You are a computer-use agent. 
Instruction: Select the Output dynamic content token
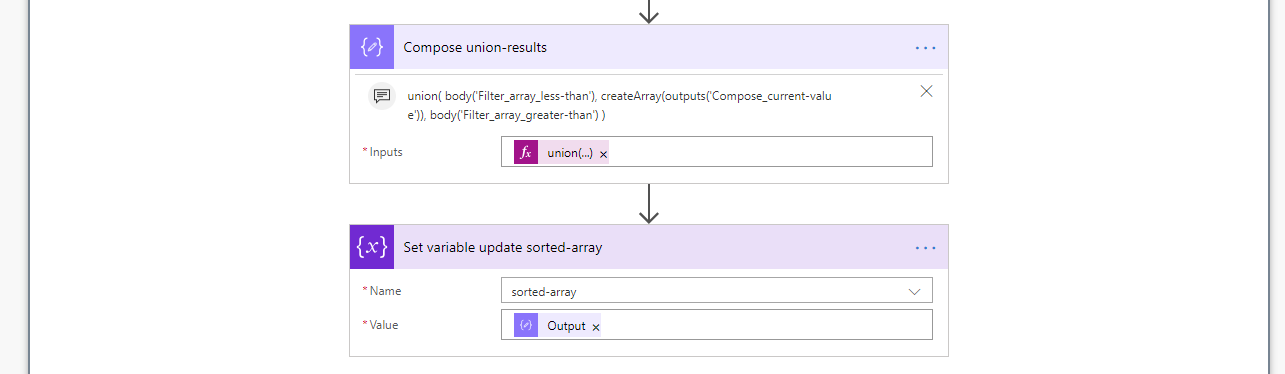tap(566, 325)
